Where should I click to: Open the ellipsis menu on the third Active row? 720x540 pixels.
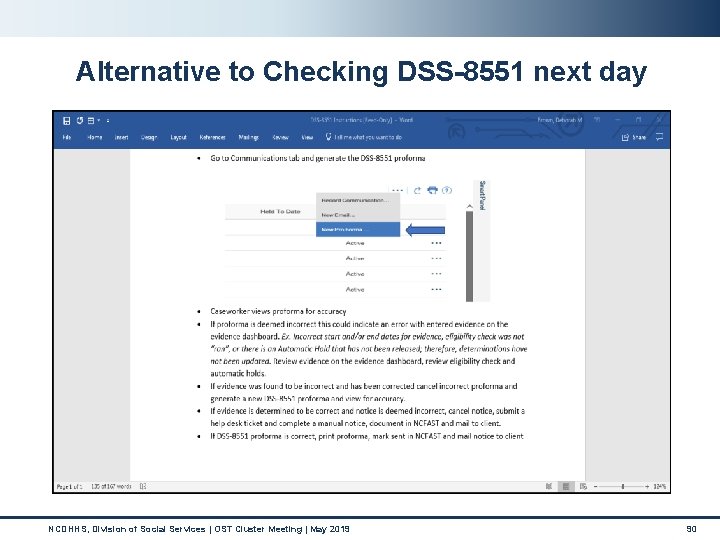(x=436, y=274)
